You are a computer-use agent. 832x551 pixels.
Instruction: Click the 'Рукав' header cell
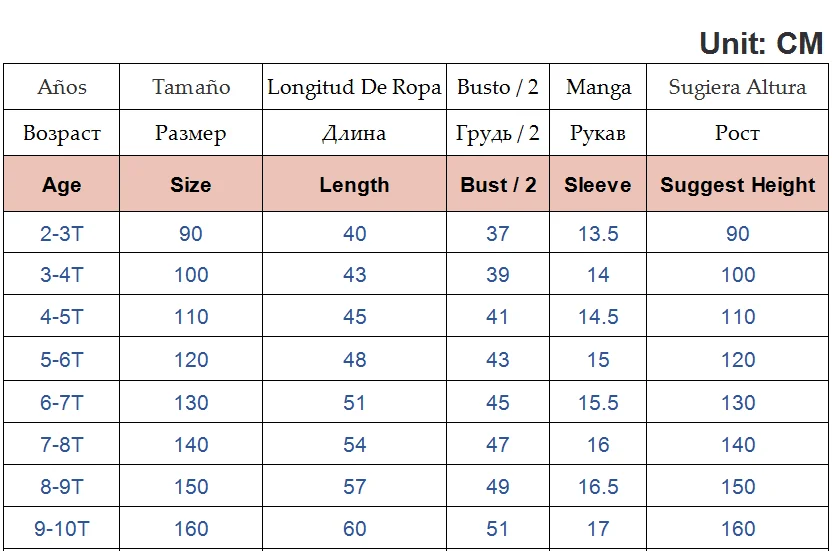598,133
